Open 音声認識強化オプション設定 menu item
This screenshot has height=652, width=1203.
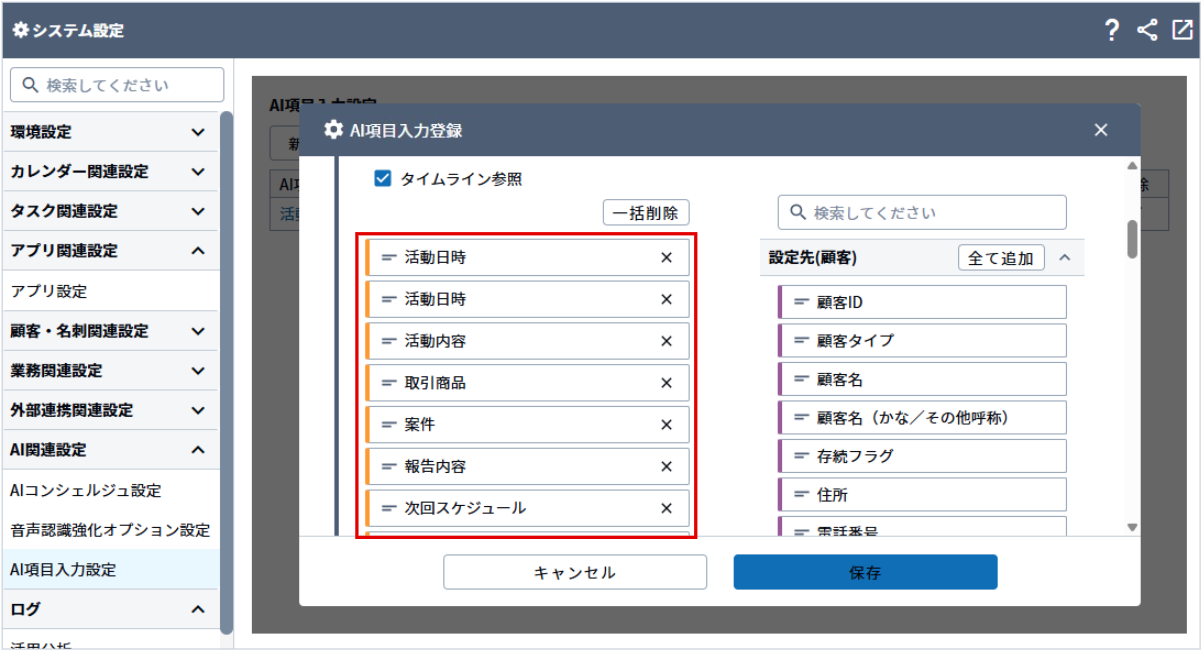tap(109, 530)
